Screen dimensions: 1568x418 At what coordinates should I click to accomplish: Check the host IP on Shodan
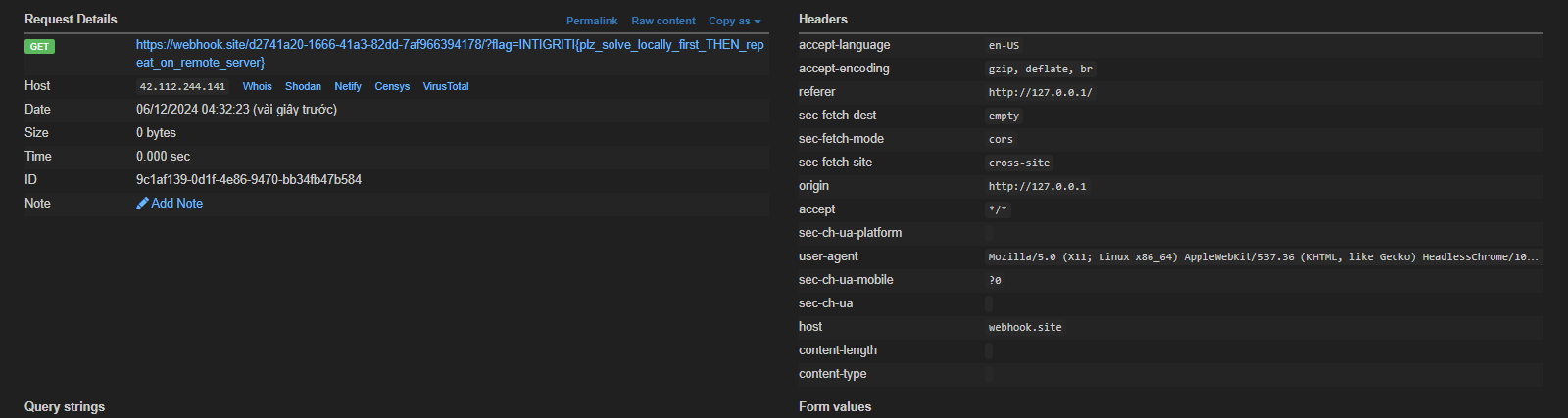(x=303, y=86)
